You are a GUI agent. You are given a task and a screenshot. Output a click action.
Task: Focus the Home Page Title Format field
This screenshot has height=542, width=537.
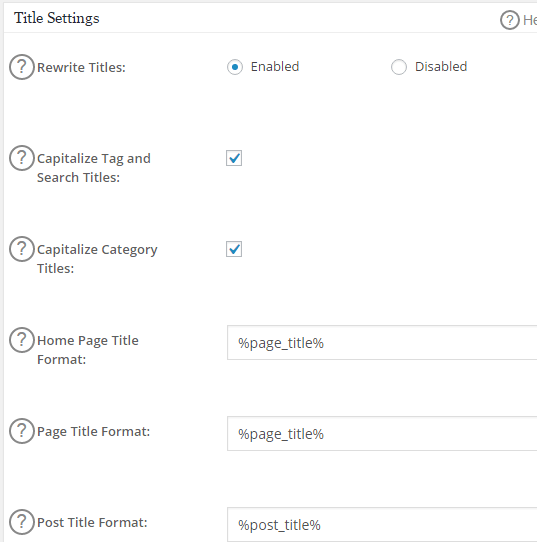tap(382, 343)
